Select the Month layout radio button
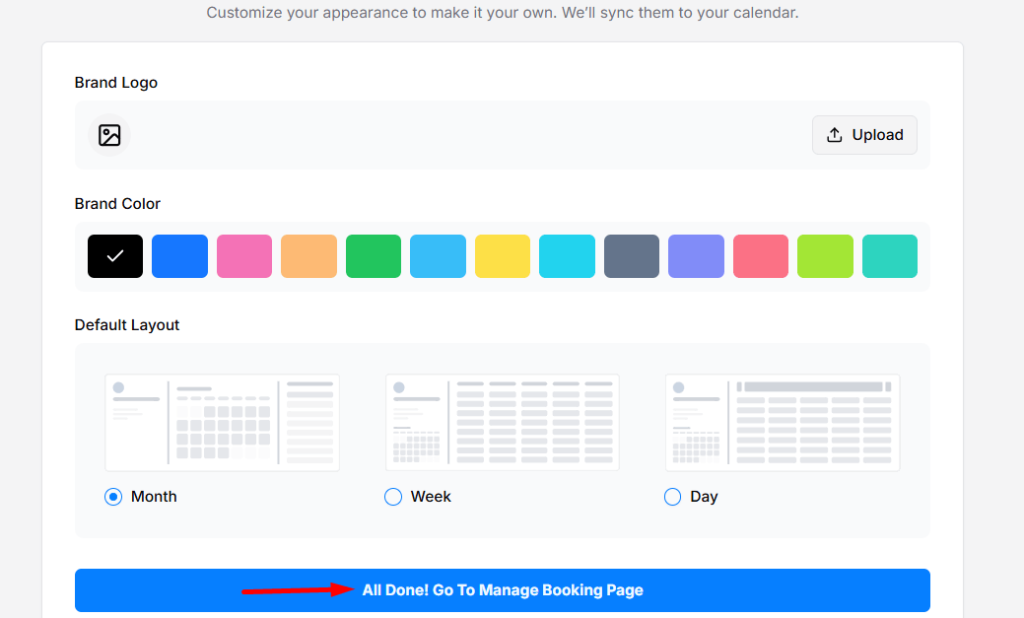Viewport: 1024px width, 618px height. pyautogui.click(x=113, y=497)
